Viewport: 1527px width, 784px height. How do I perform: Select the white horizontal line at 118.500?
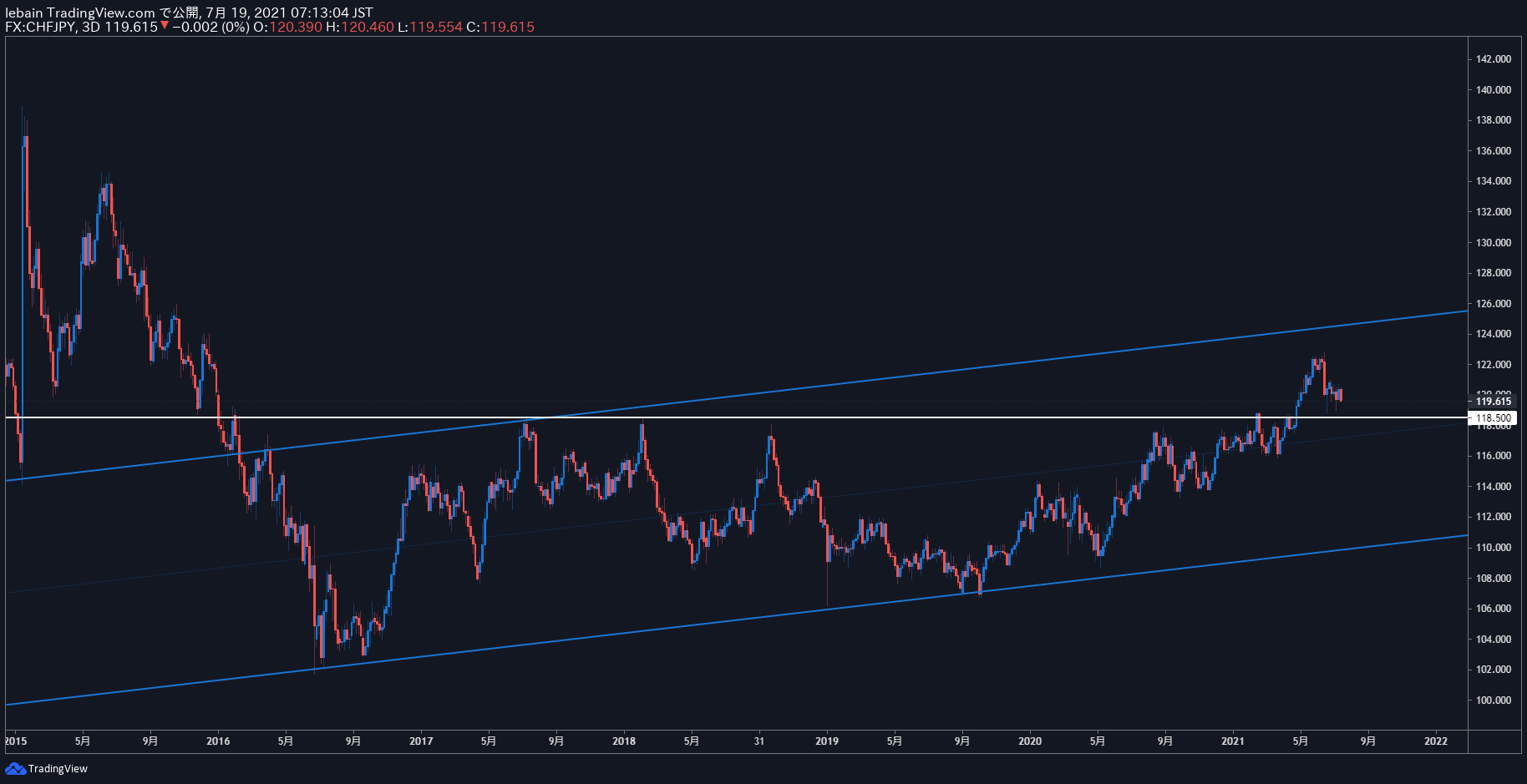(x=735, y=417)
